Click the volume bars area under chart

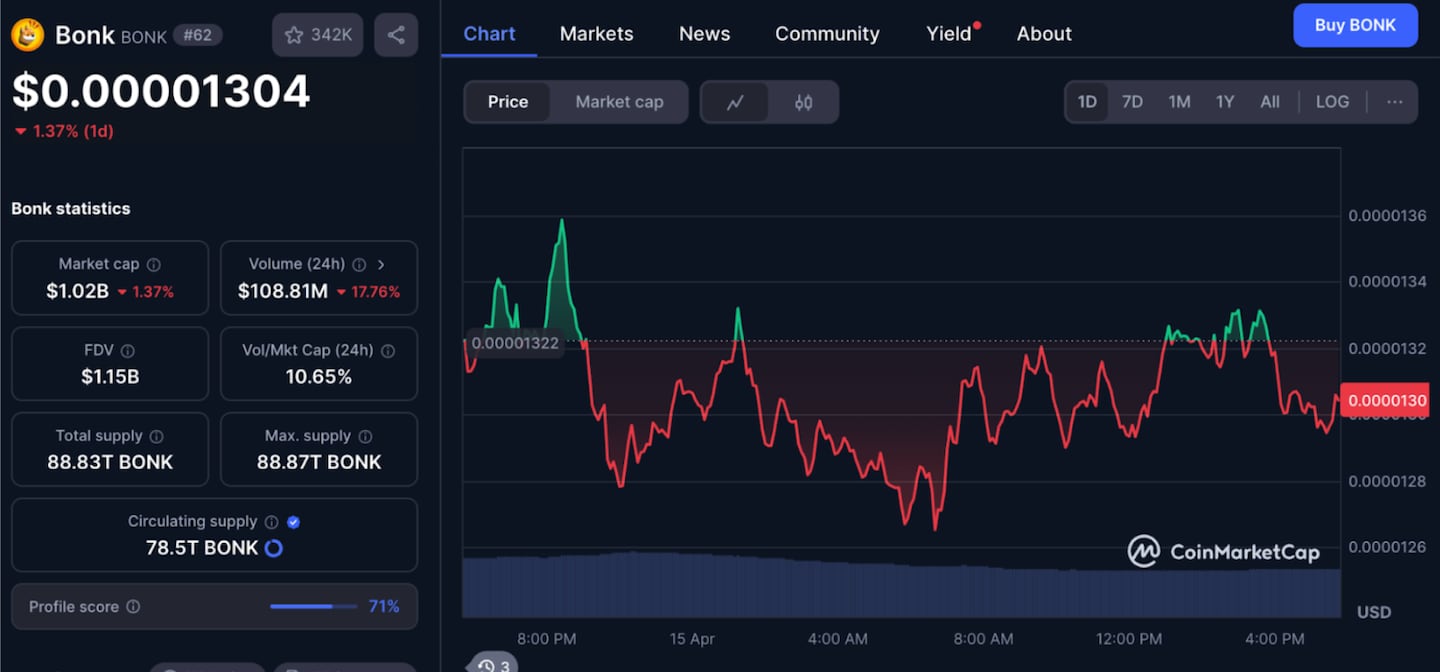coord(901,585)
